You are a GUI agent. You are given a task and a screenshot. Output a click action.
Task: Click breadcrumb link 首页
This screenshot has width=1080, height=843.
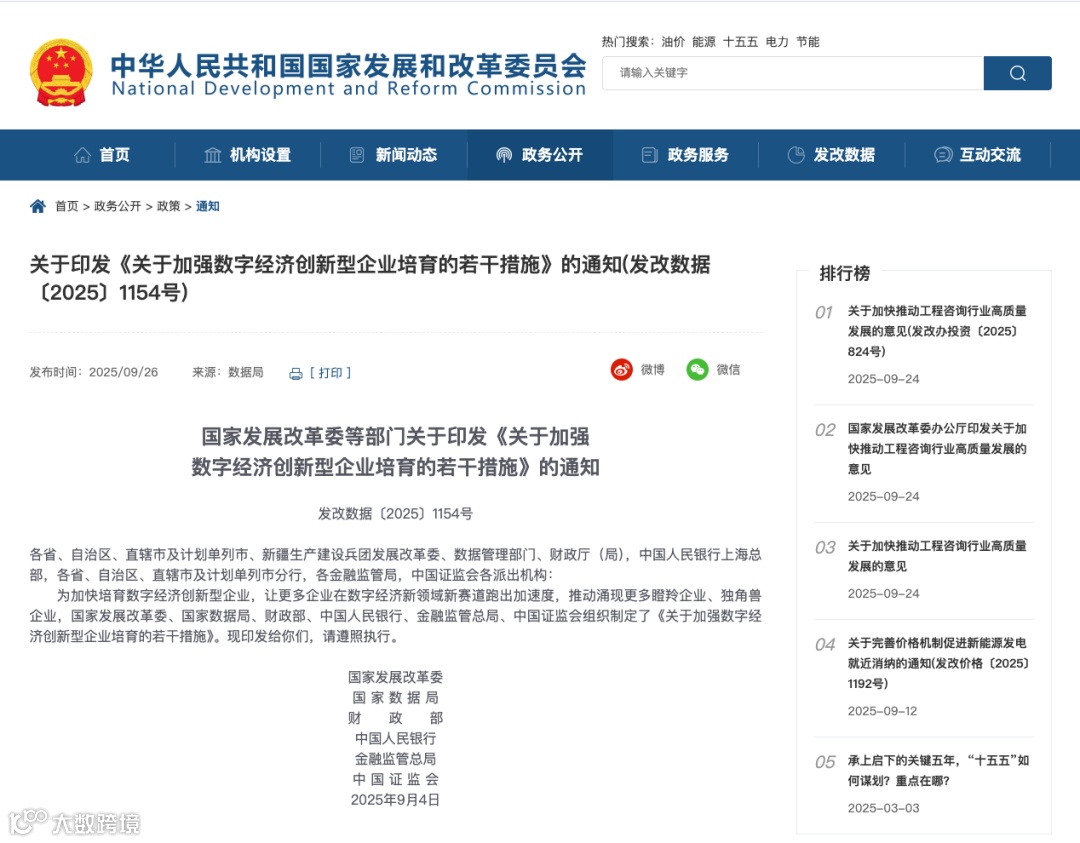tap(67, 206)
